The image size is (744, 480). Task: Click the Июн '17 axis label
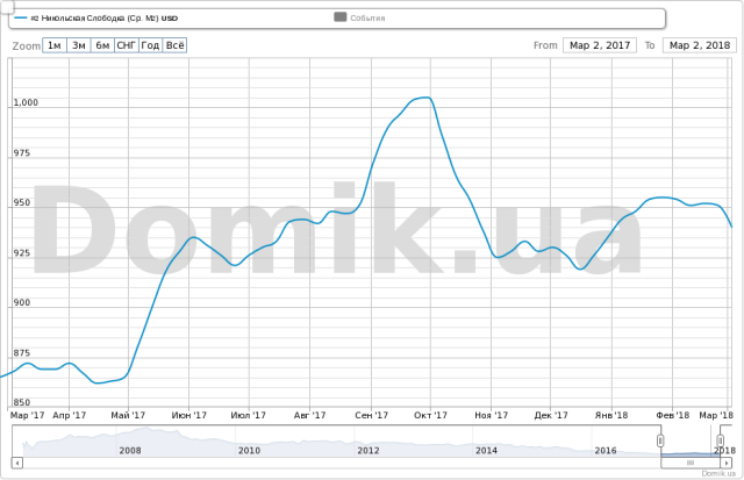(x=189, y=415)
